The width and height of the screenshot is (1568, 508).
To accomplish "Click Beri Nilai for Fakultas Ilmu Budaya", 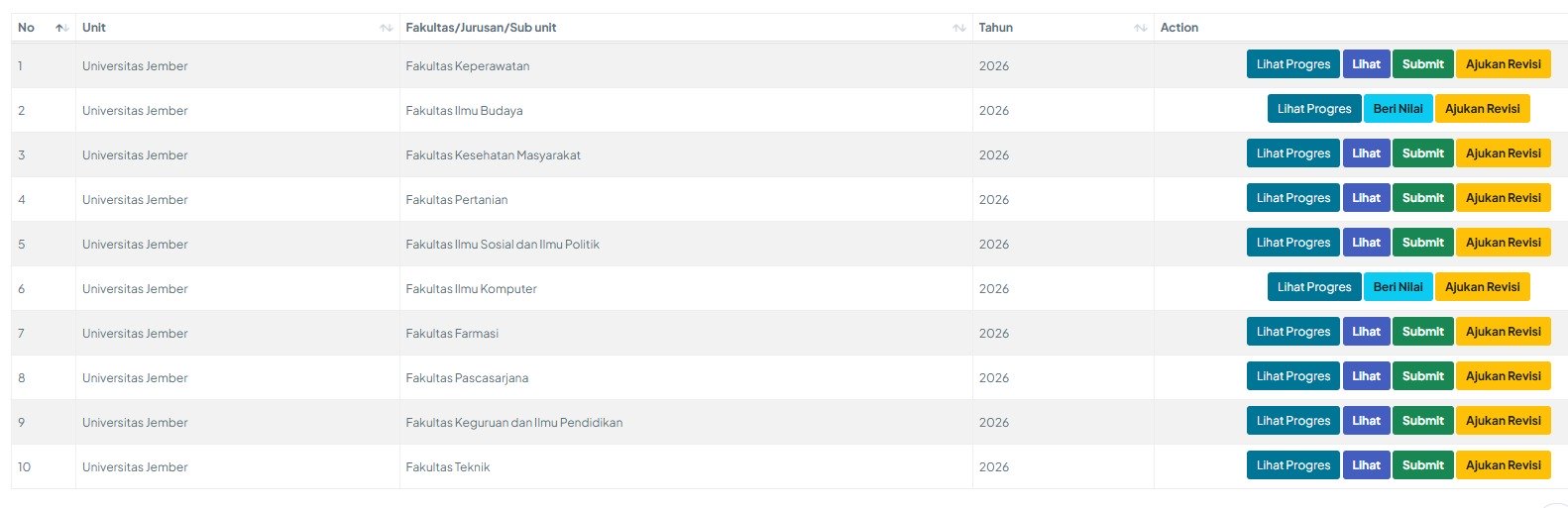I will (x=1398, y=109).
